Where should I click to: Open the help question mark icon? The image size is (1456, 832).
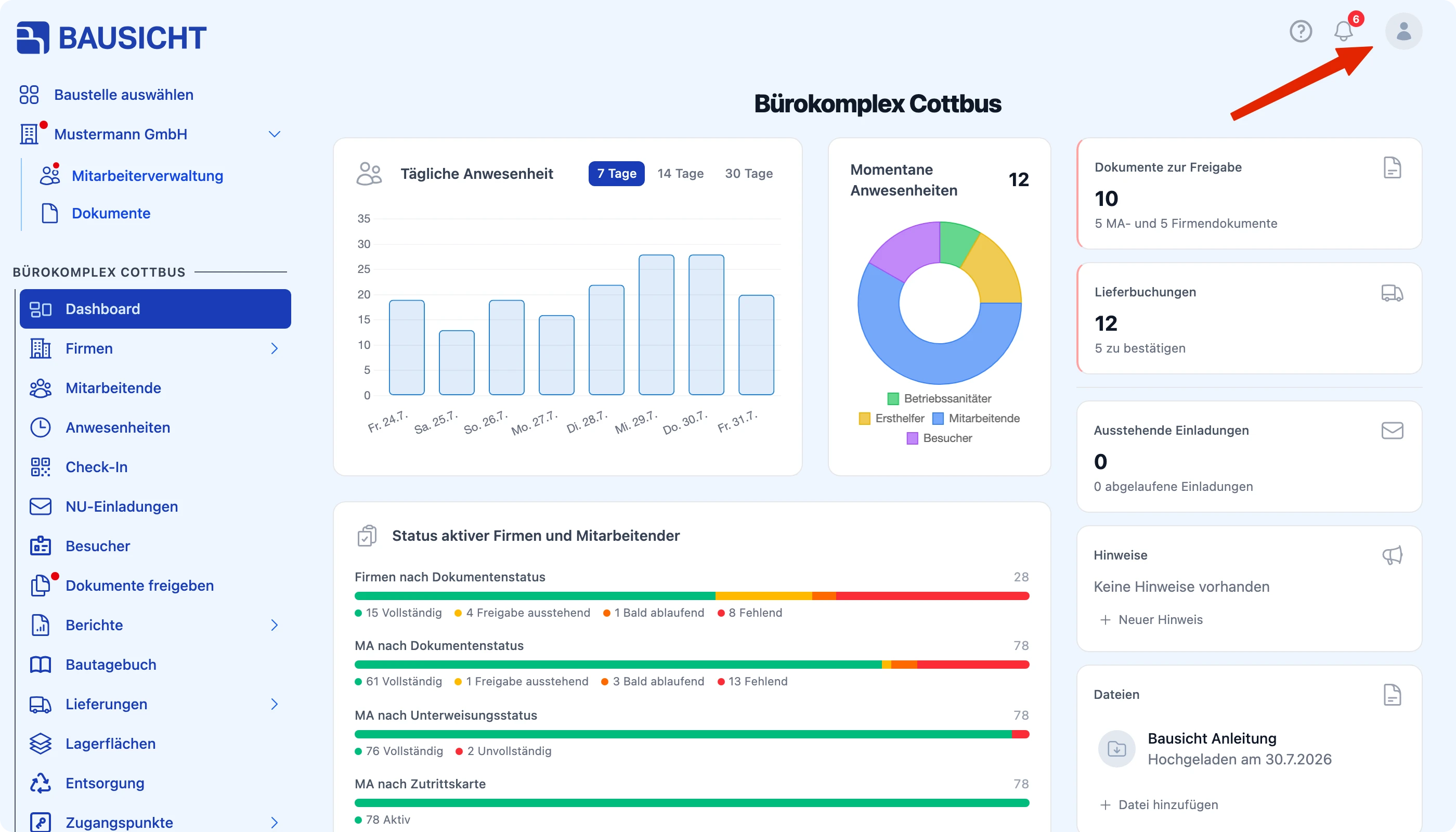coord(1301,31)
